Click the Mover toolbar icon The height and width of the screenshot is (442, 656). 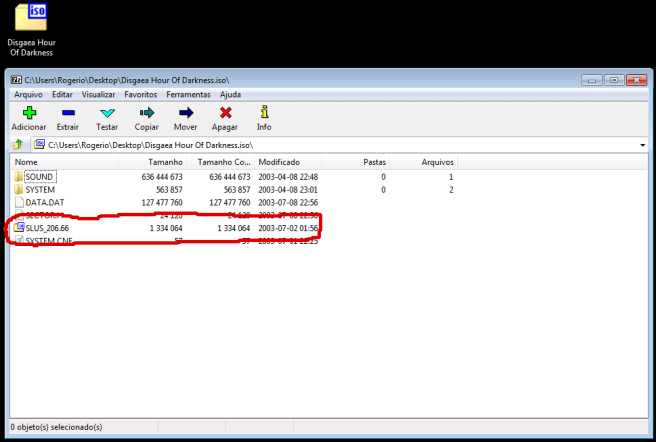coord(185,113)
